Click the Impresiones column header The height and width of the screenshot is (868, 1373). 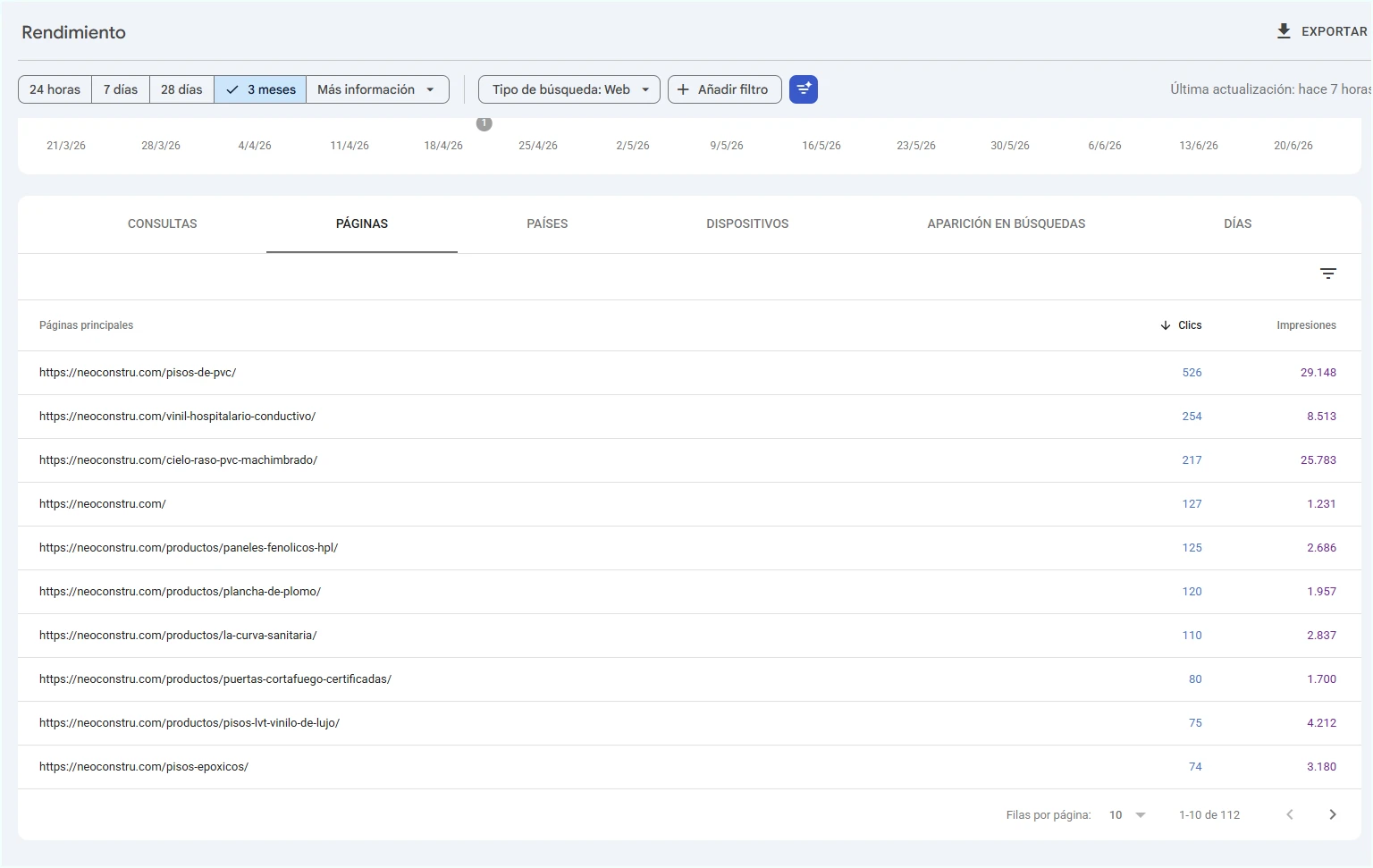[x=1306, y=325]
